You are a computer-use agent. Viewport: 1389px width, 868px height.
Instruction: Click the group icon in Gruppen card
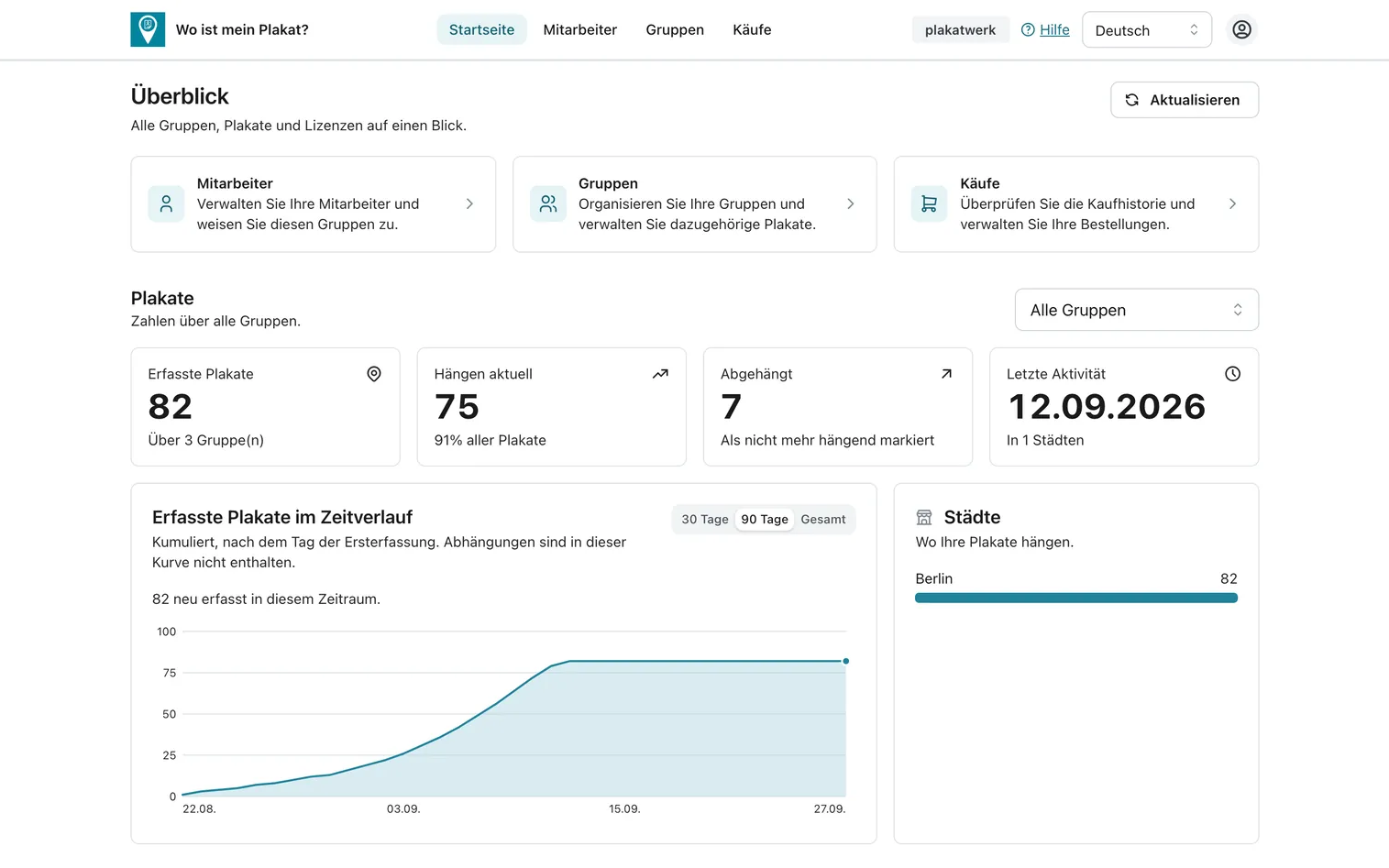(x=548, y=203)
